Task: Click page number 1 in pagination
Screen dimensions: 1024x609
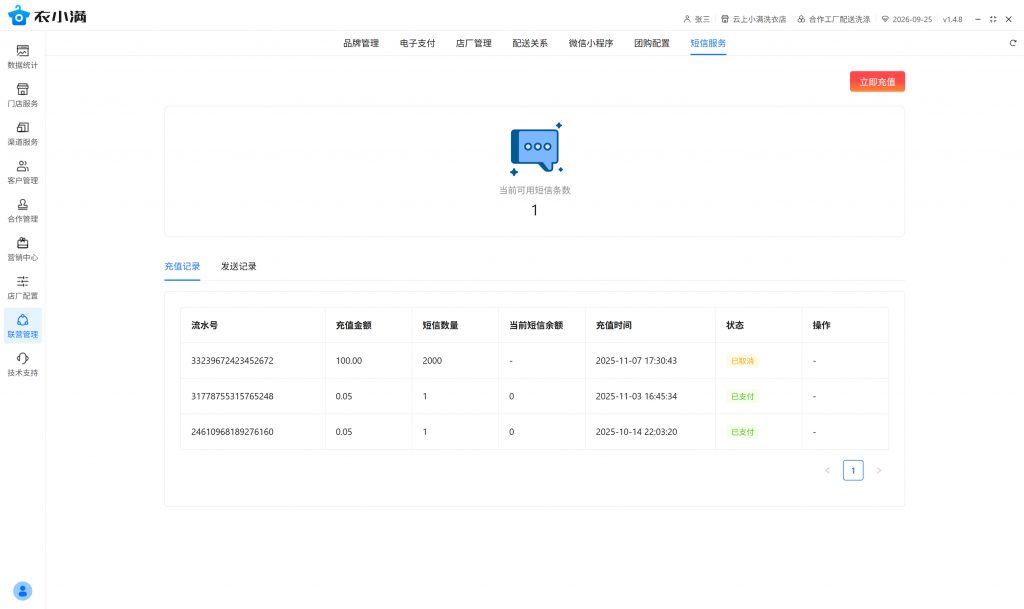Action: tap(853, 470)
